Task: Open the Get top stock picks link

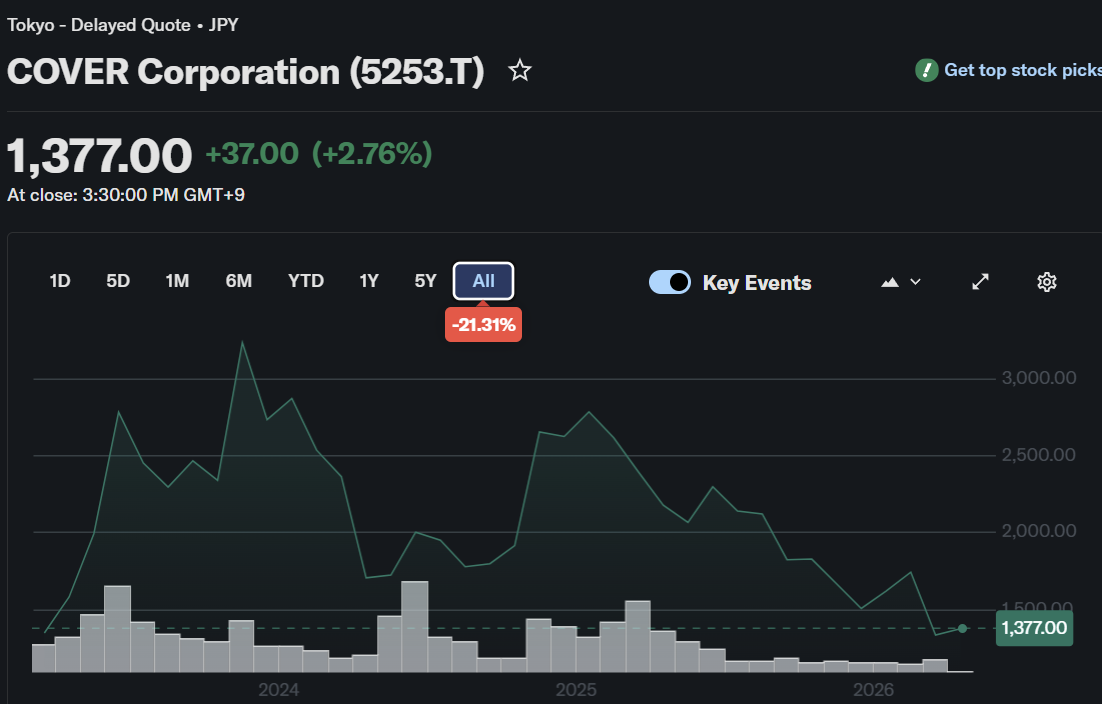Action: [1023, 70]
